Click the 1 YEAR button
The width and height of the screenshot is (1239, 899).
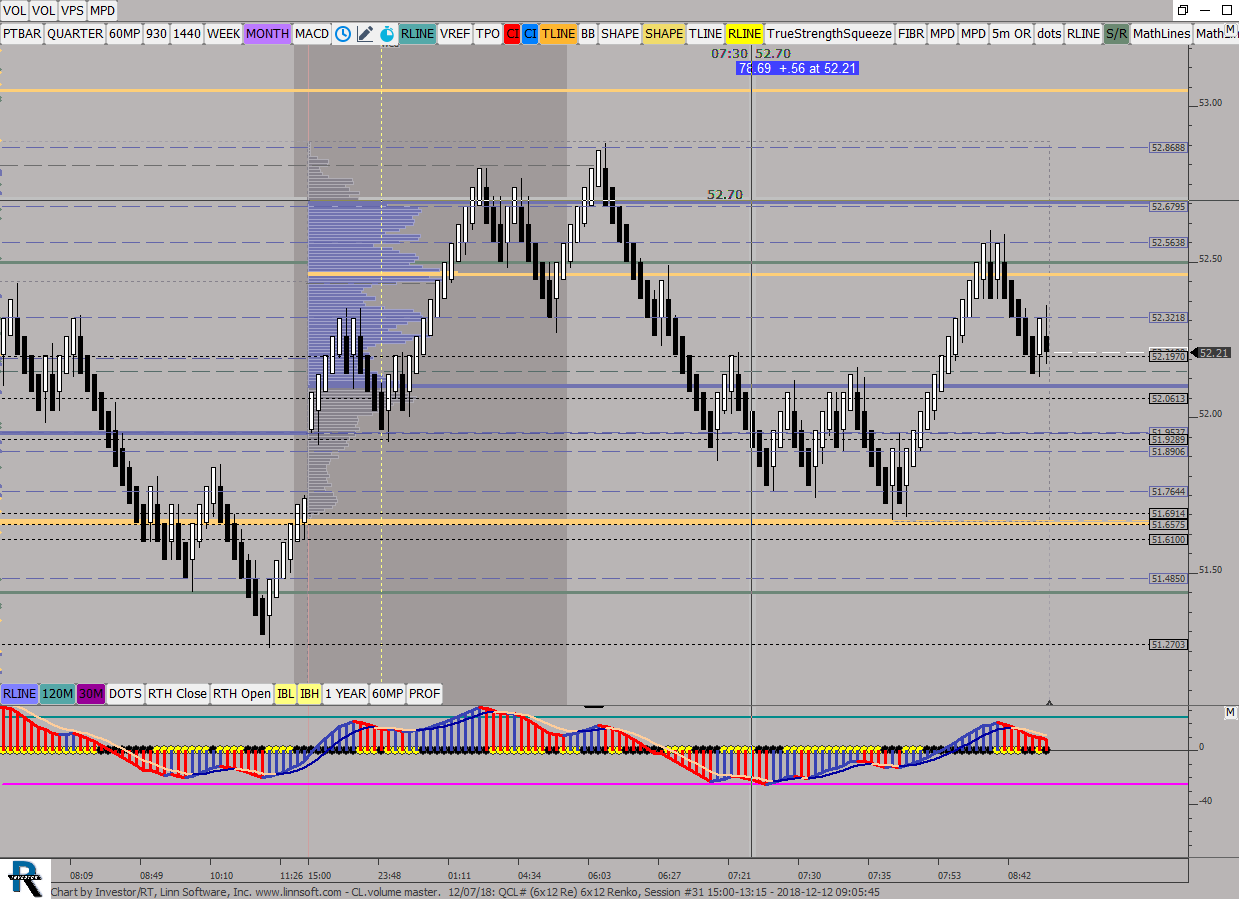click(x=346, y=694)
